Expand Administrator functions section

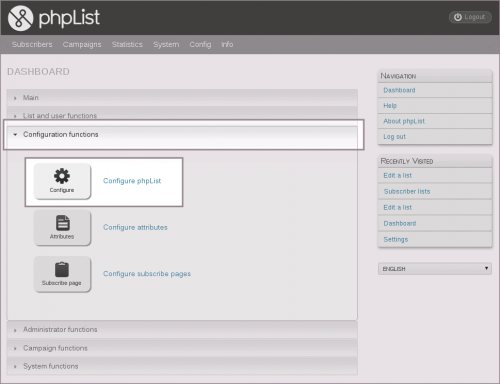point(182,330)
